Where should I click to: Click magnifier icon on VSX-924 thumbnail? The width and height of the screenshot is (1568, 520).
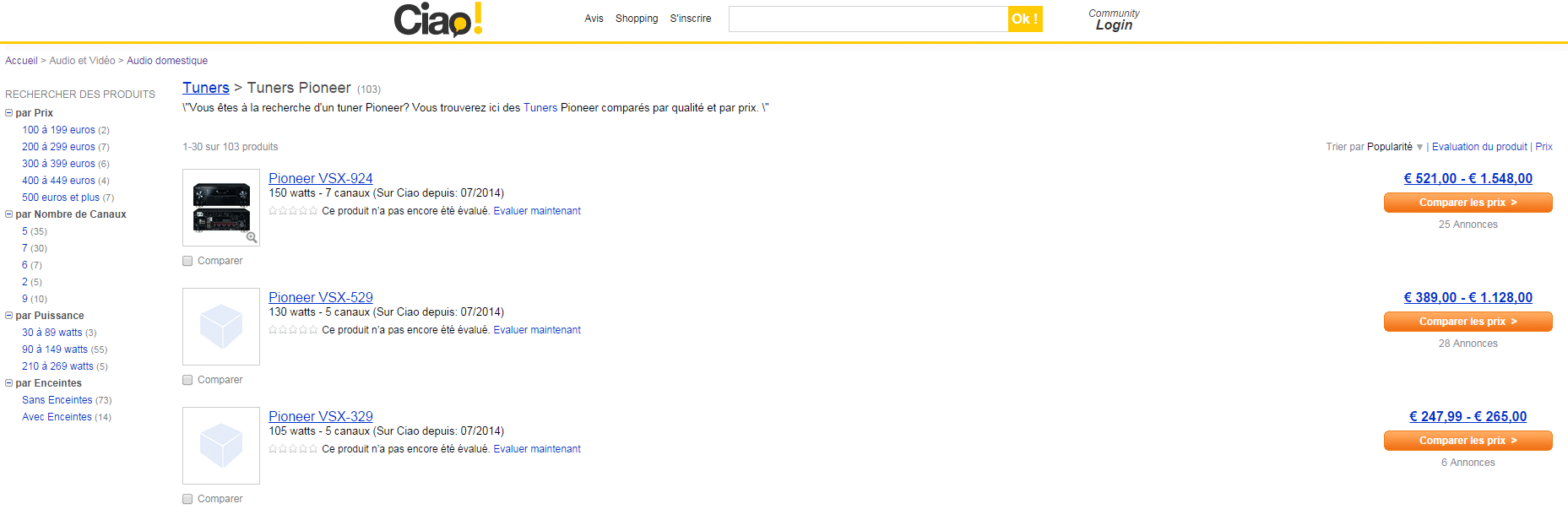(x=252, y=237)
